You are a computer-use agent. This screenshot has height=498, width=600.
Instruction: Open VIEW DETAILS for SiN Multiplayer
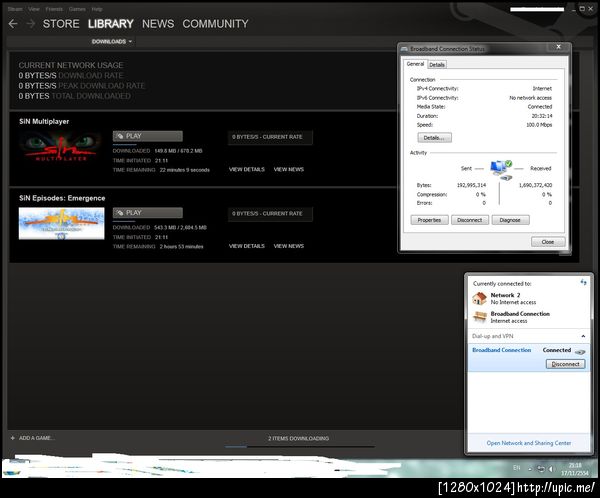[247, 169]
